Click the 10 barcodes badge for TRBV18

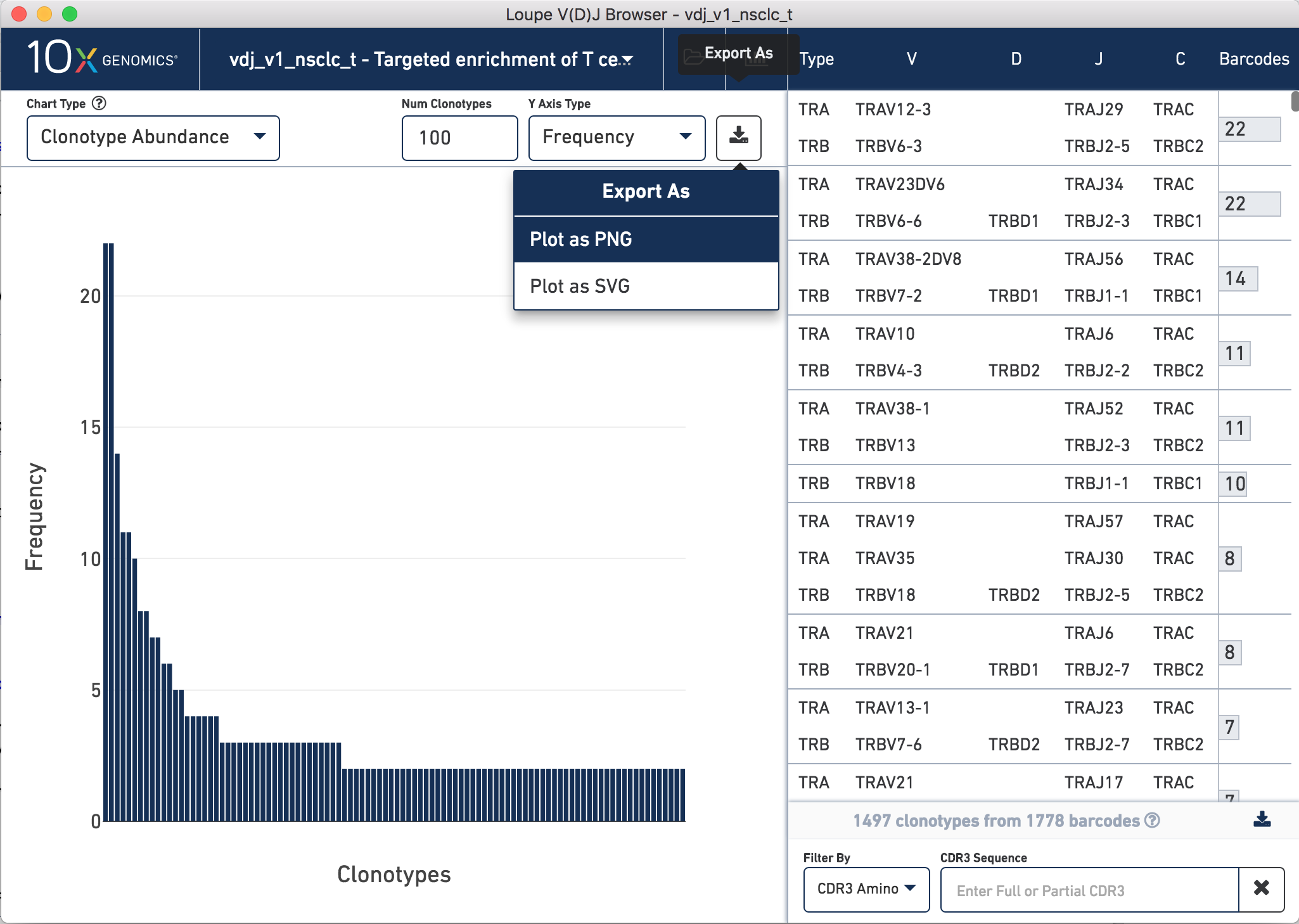point(1234,484)
